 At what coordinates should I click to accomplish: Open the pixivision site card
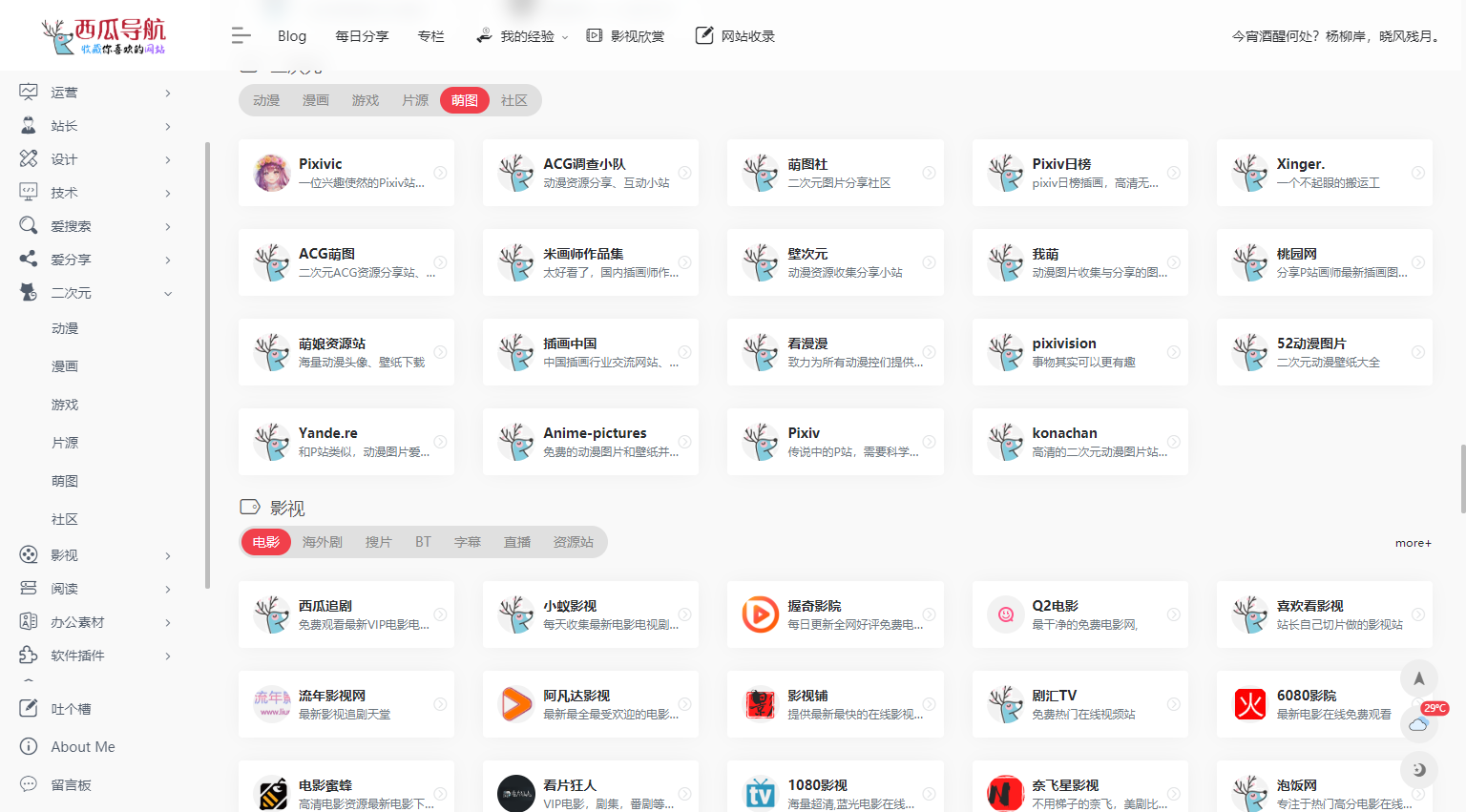coord(1080,352)
